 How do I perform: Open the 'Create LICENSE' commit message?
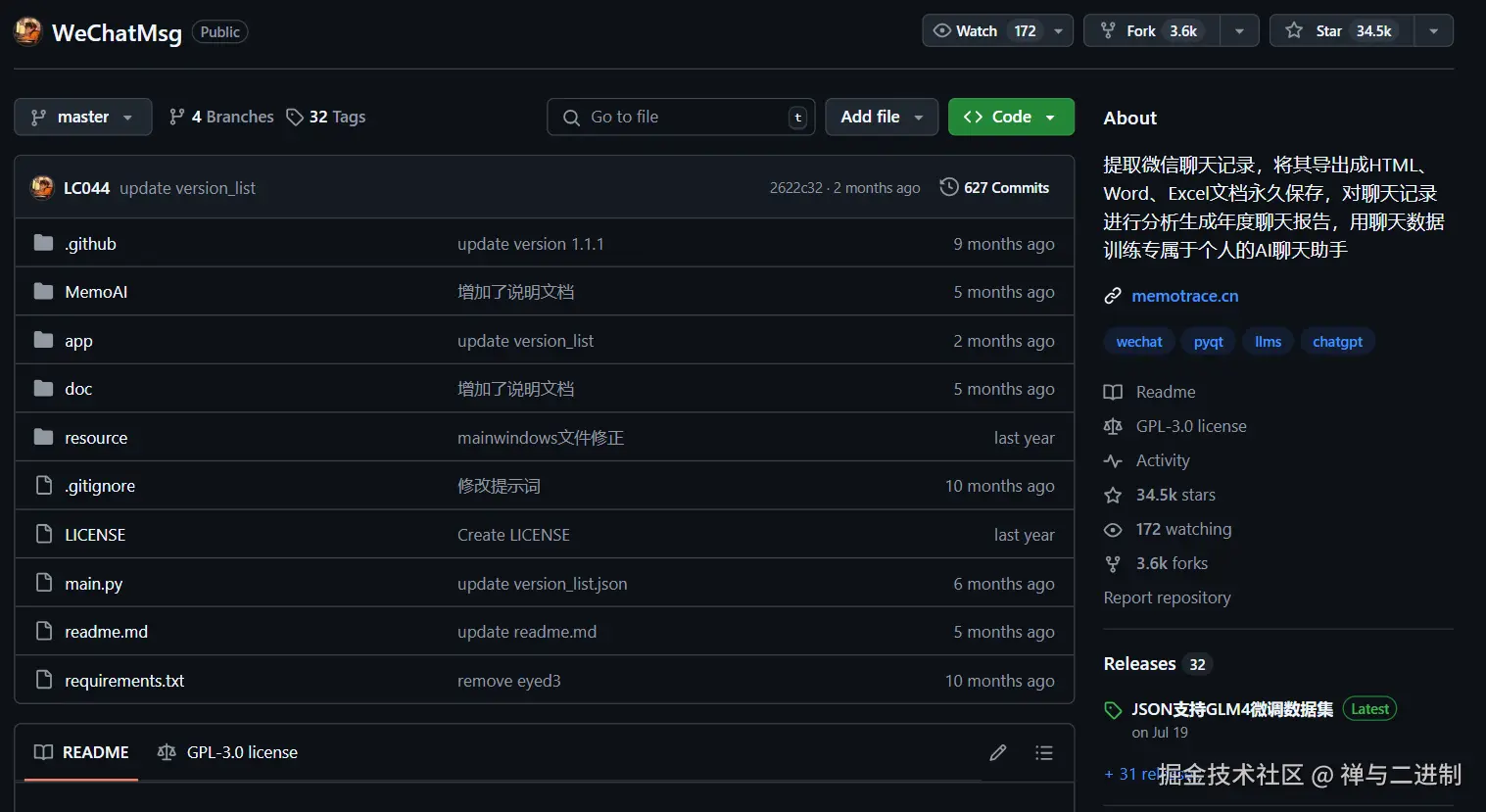(x=513, y=535)
